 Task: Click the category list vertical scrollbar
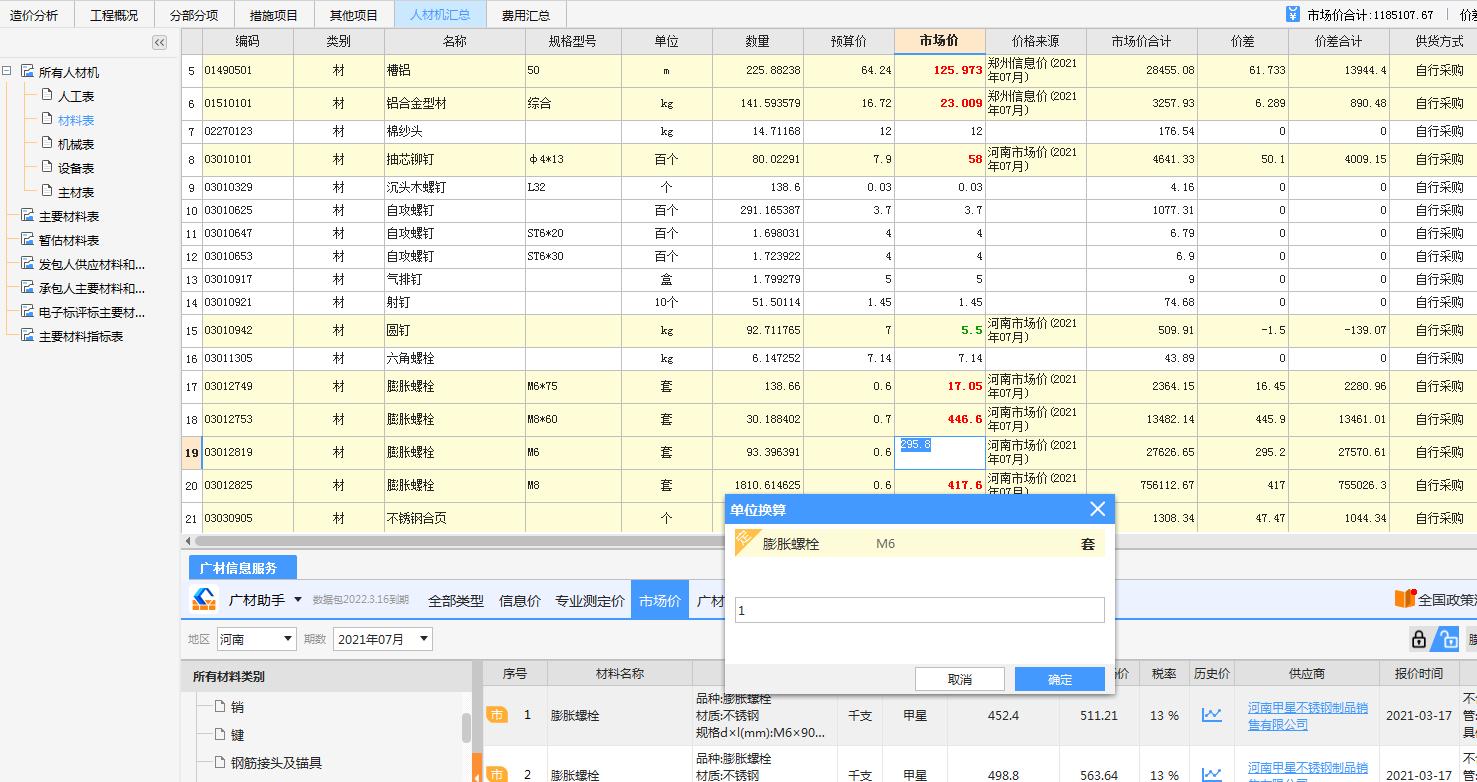[466, 728]
